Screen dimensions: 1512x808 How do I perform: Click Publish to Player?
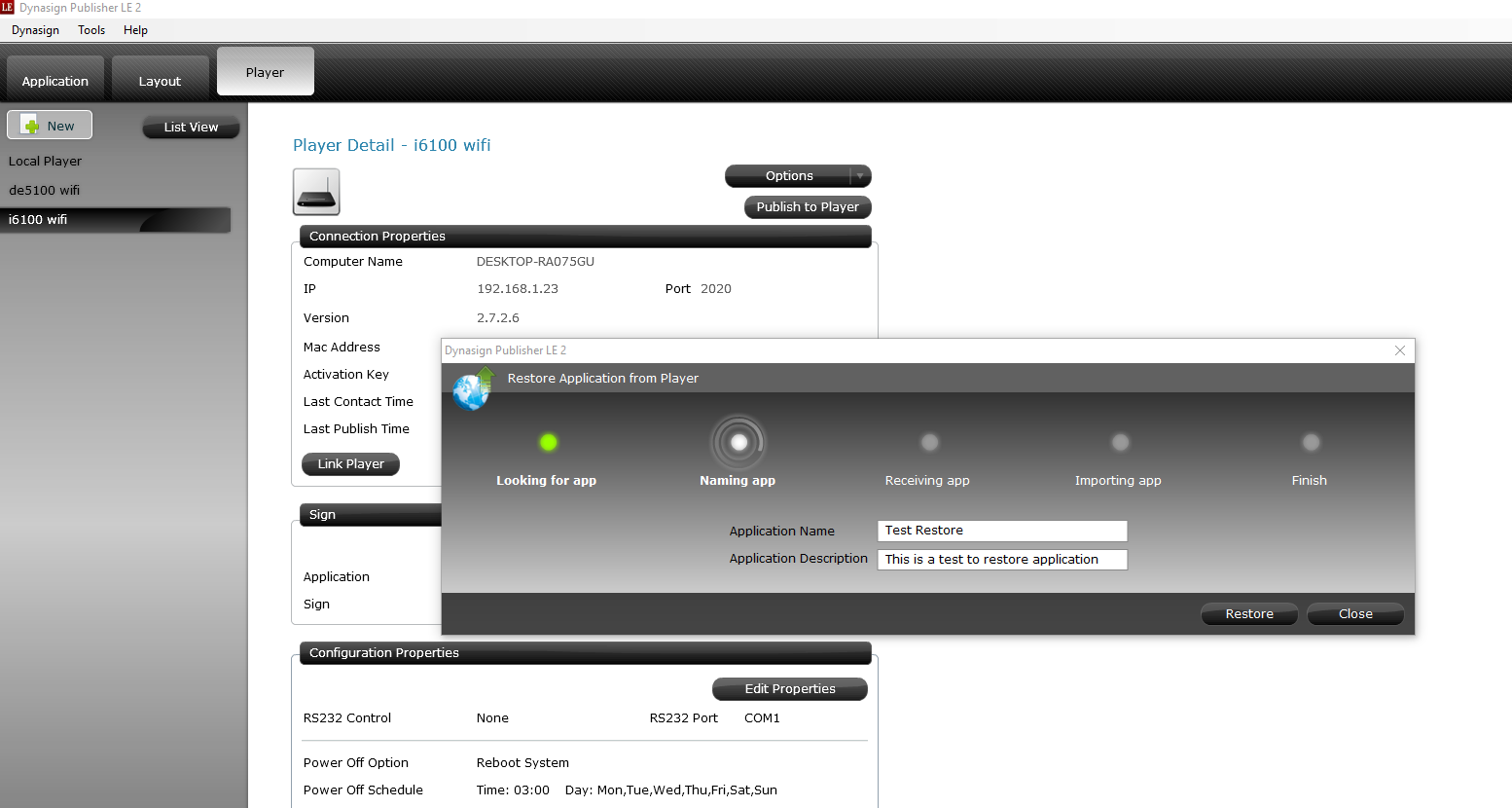tap(808, 207)
